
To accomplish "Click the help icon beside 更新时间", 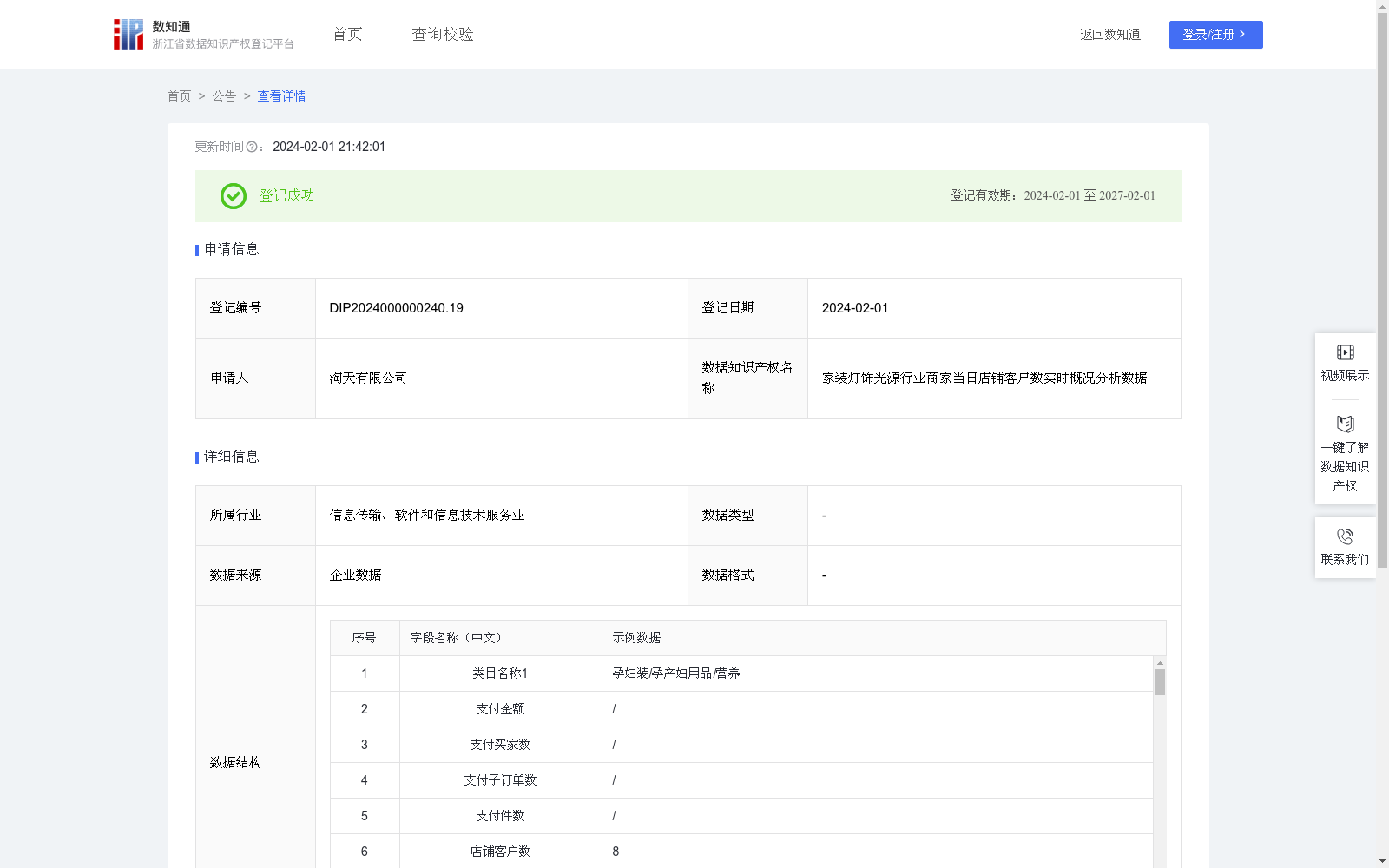I will (x=251, y=148).
